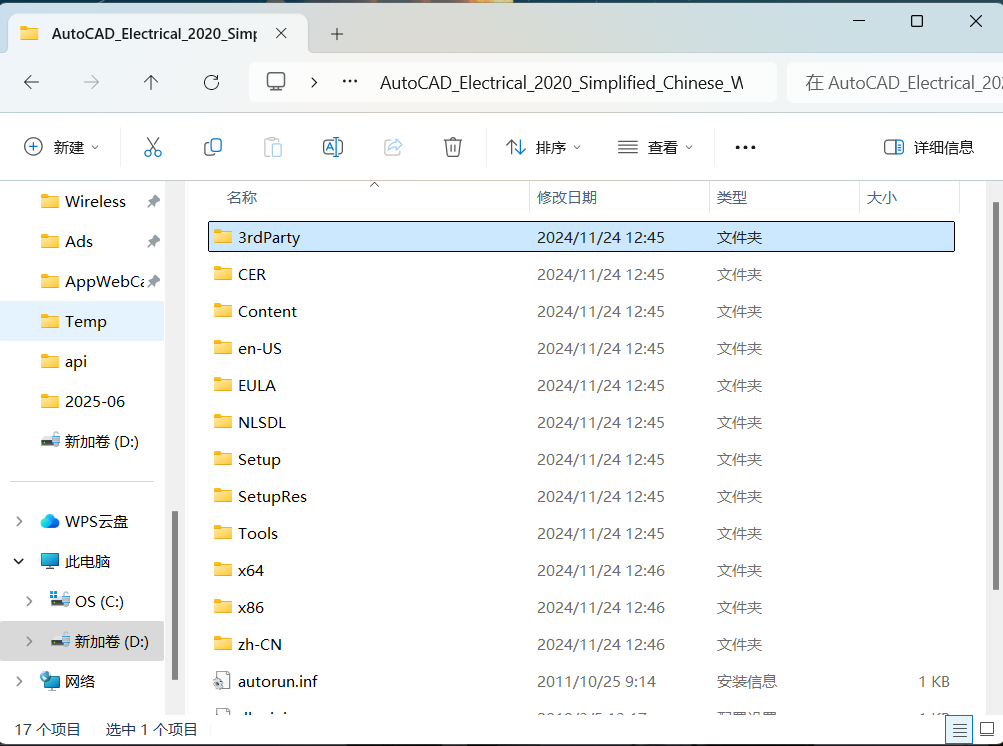Close the AutoCAD_Electrical tab
This screenshot has height=746, width=1003.
pos(281,33)
